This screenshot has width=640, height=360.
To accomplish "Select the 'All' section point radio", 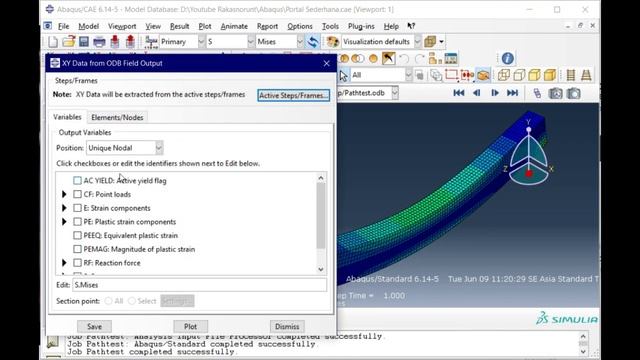I will 108,301.
